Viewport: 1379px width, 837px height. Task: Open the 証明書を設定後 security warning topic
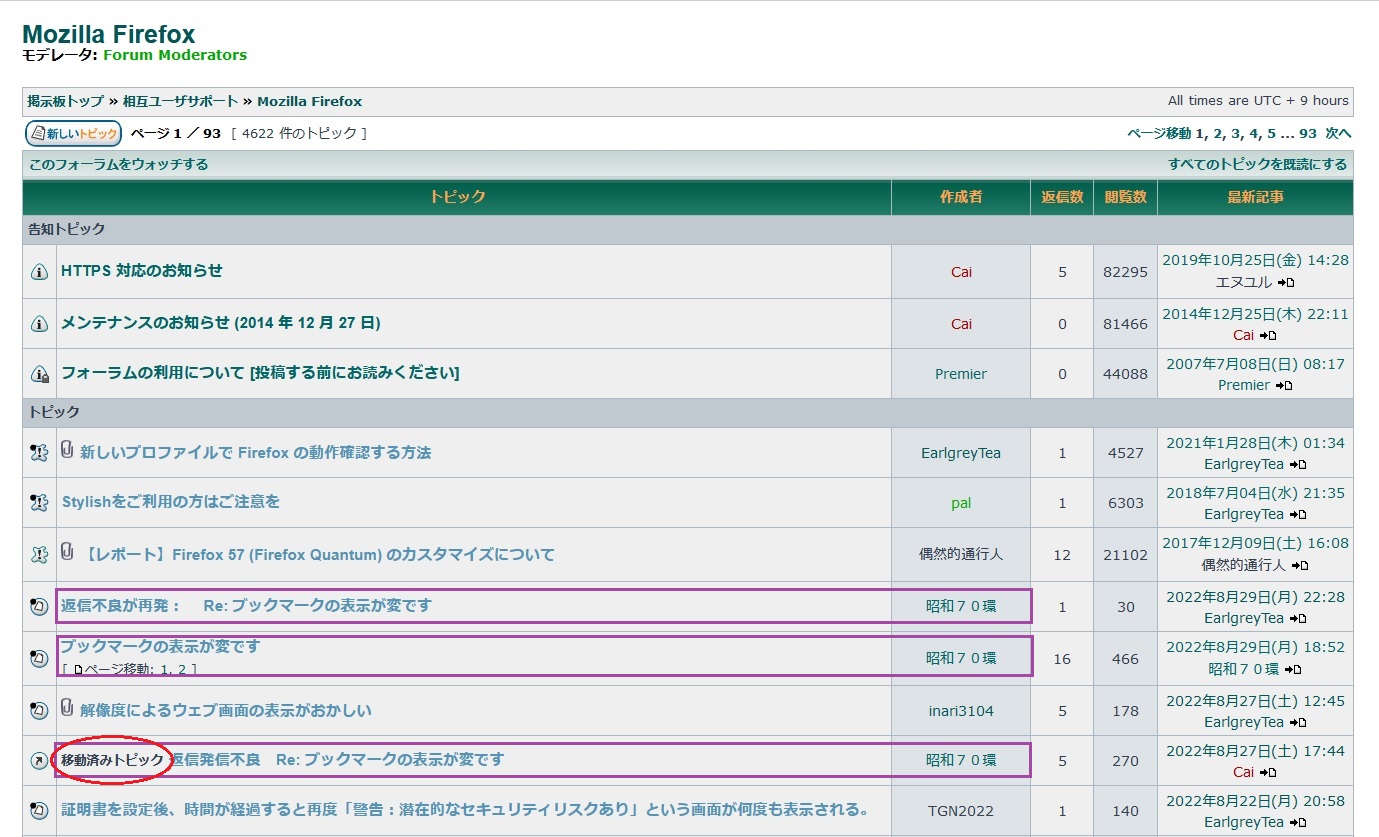coord(465,810)
